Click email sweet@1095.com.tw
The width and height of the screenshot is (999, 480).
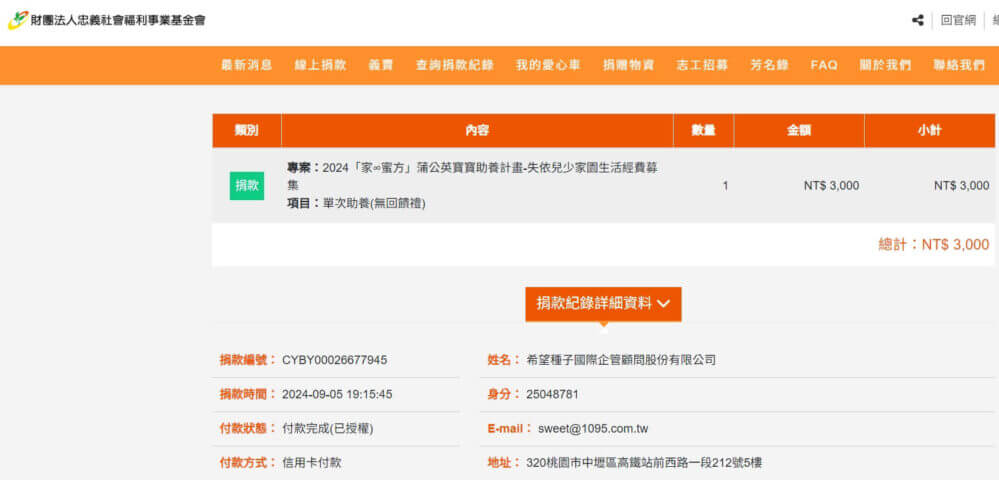(593, 429)
